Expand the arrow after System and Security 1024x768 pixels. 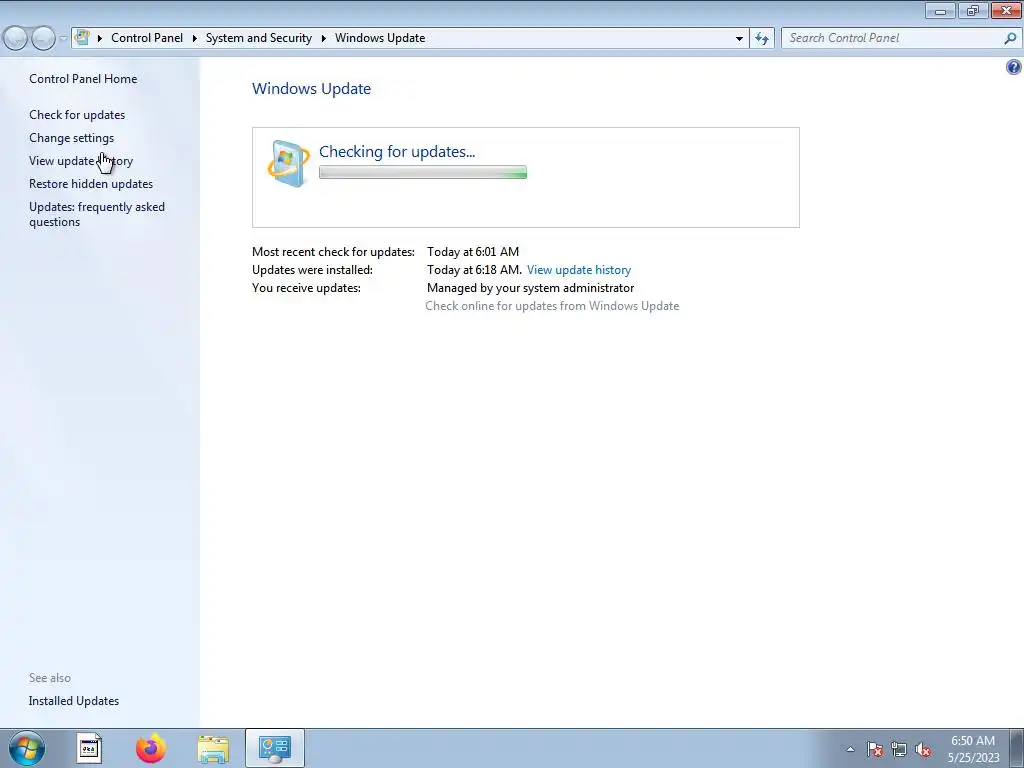click(x=323, y=39)
